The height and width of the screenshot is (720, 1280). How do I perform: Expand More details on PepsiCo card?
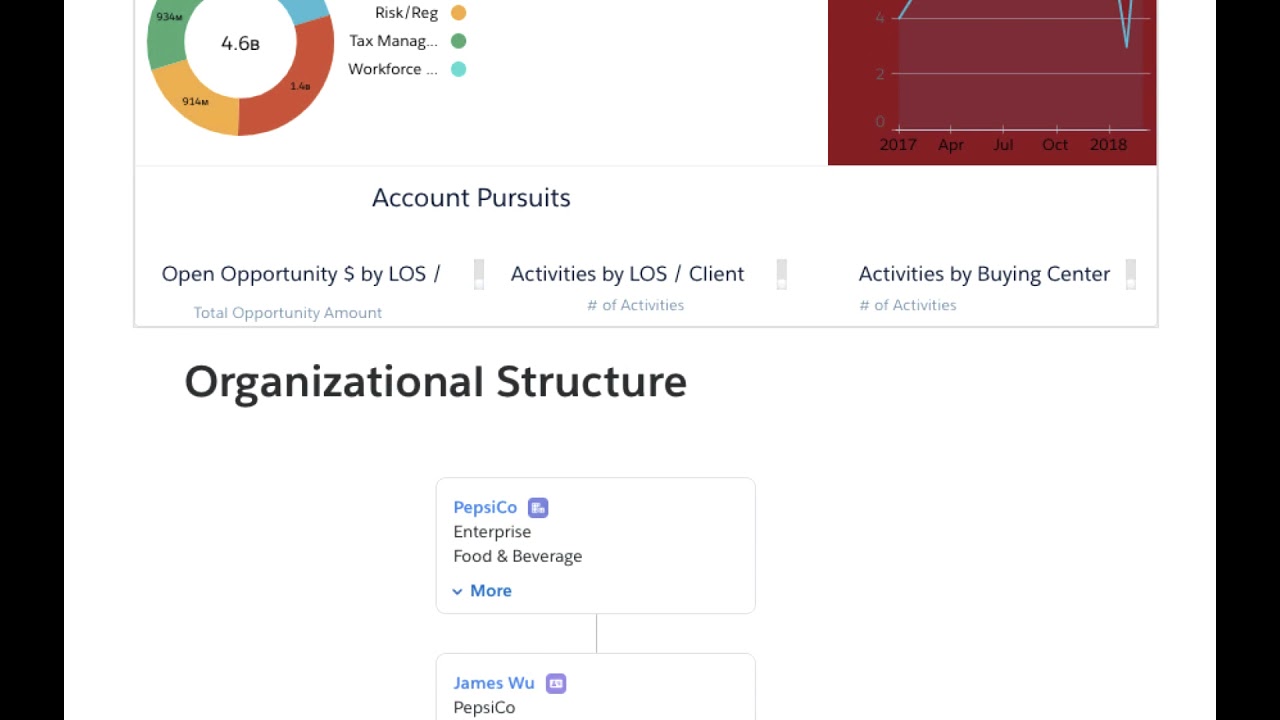point(482,591)
